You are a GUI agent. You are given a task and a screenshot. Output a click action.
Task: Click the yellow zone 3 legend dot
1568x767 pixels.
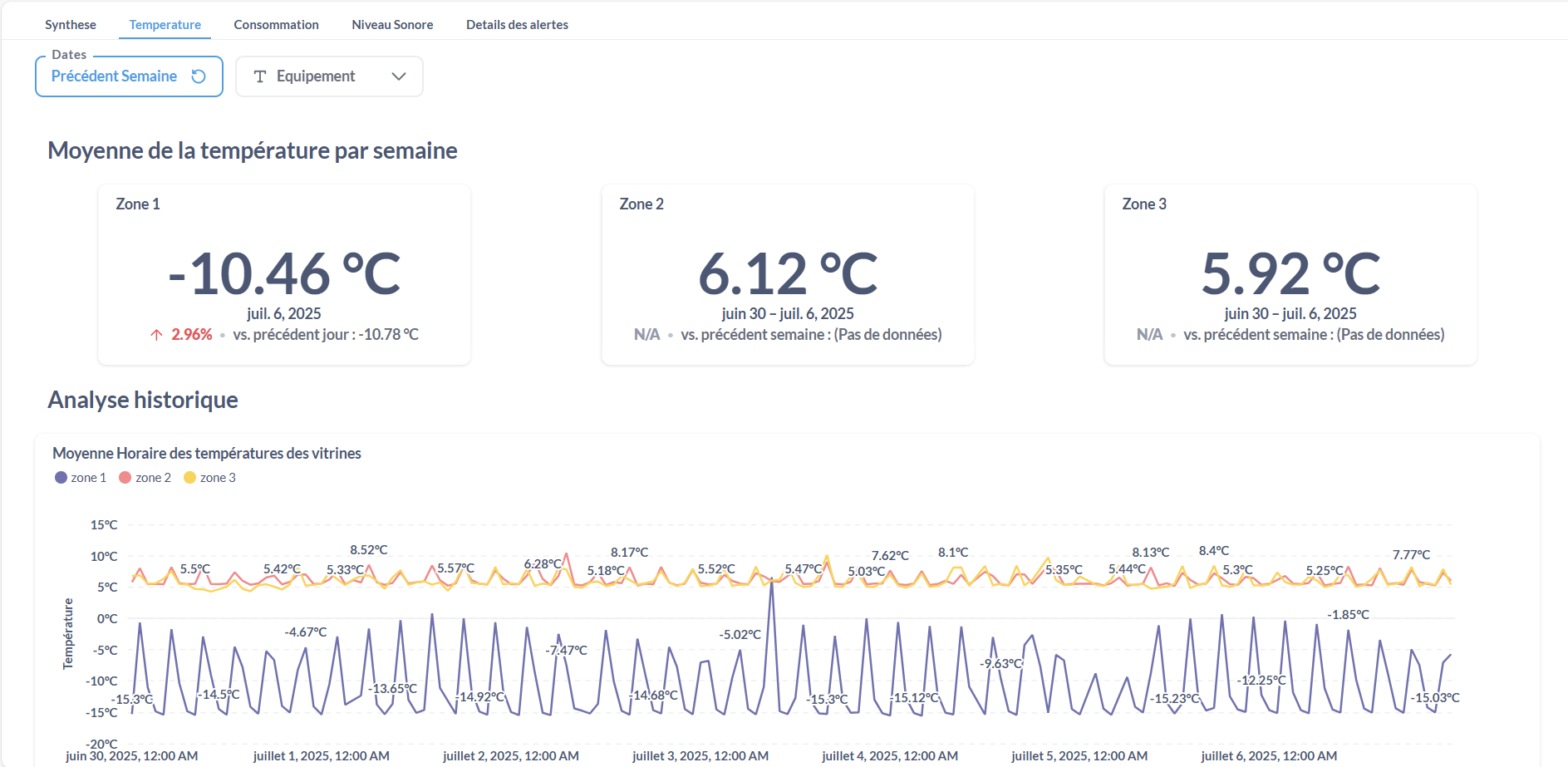pos(189,477)
